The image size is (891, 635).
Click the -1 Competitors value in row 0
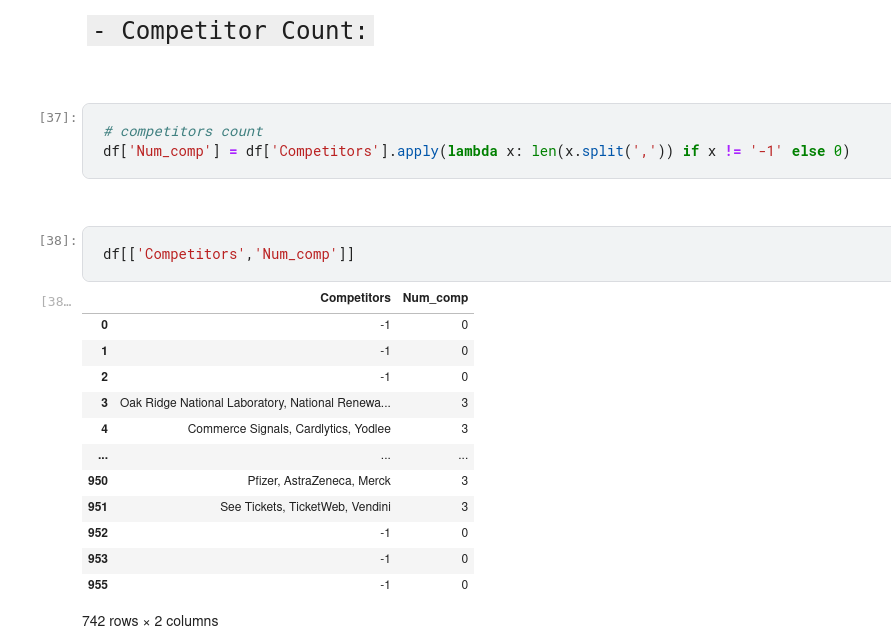[385, 325]
